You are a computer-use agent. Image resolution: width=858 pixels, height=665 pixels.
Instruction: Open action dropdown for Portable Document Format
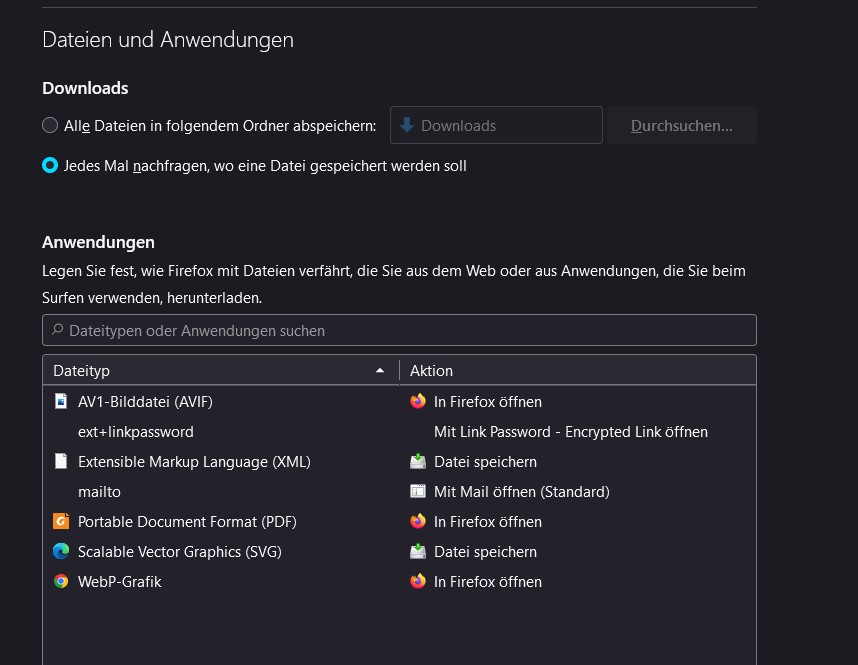click(576, 522)
